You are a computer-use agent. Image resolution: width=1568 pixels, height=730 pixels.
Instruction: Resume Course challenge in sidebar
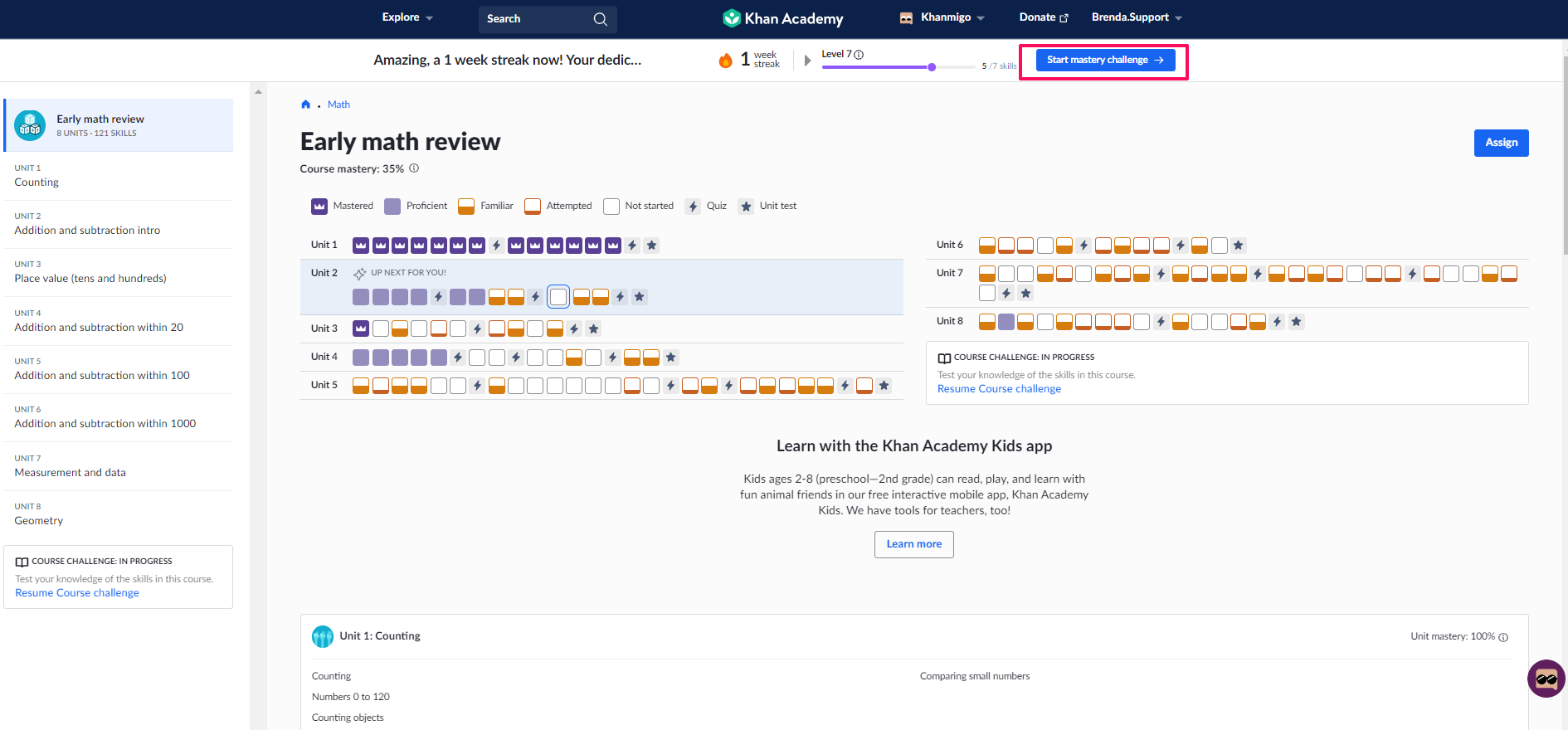click(77, 593)
